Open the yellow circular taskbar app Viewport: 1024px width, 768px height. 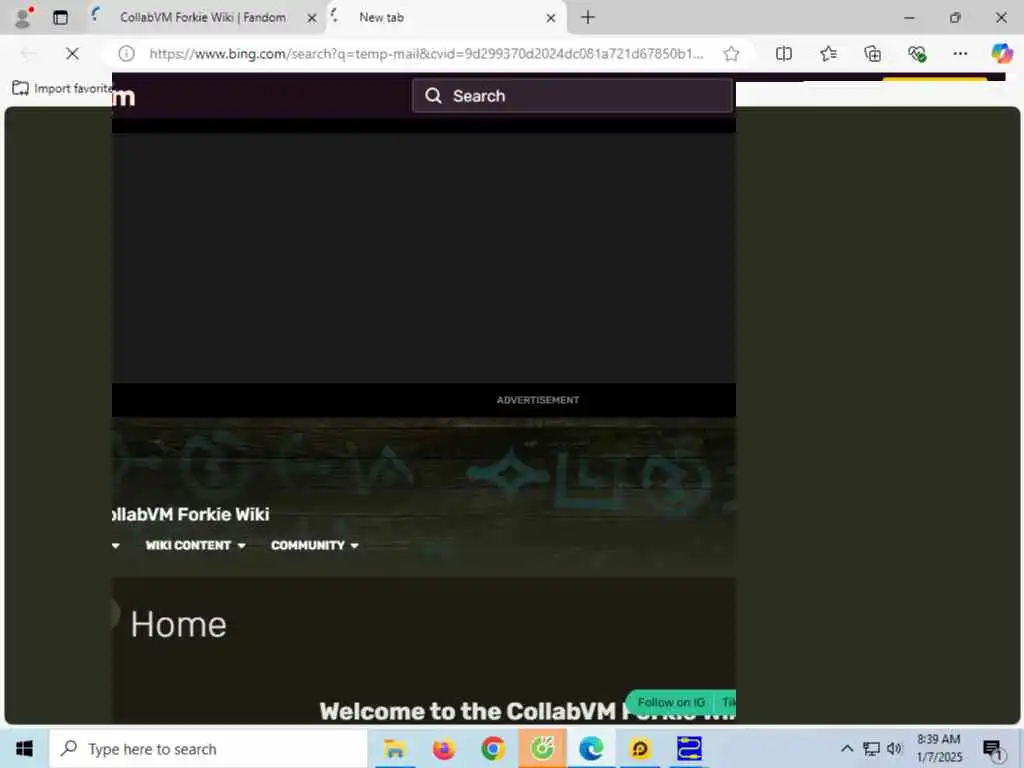coord(640,748)
